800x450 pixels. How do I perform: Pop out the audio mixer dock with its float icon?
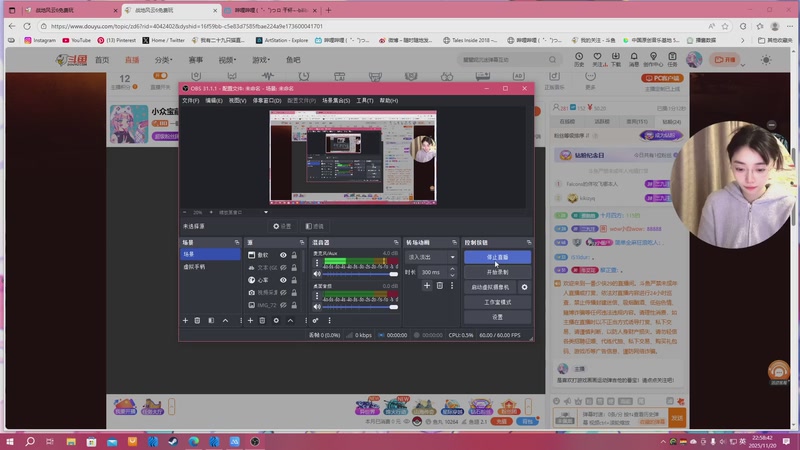point(396,242)
